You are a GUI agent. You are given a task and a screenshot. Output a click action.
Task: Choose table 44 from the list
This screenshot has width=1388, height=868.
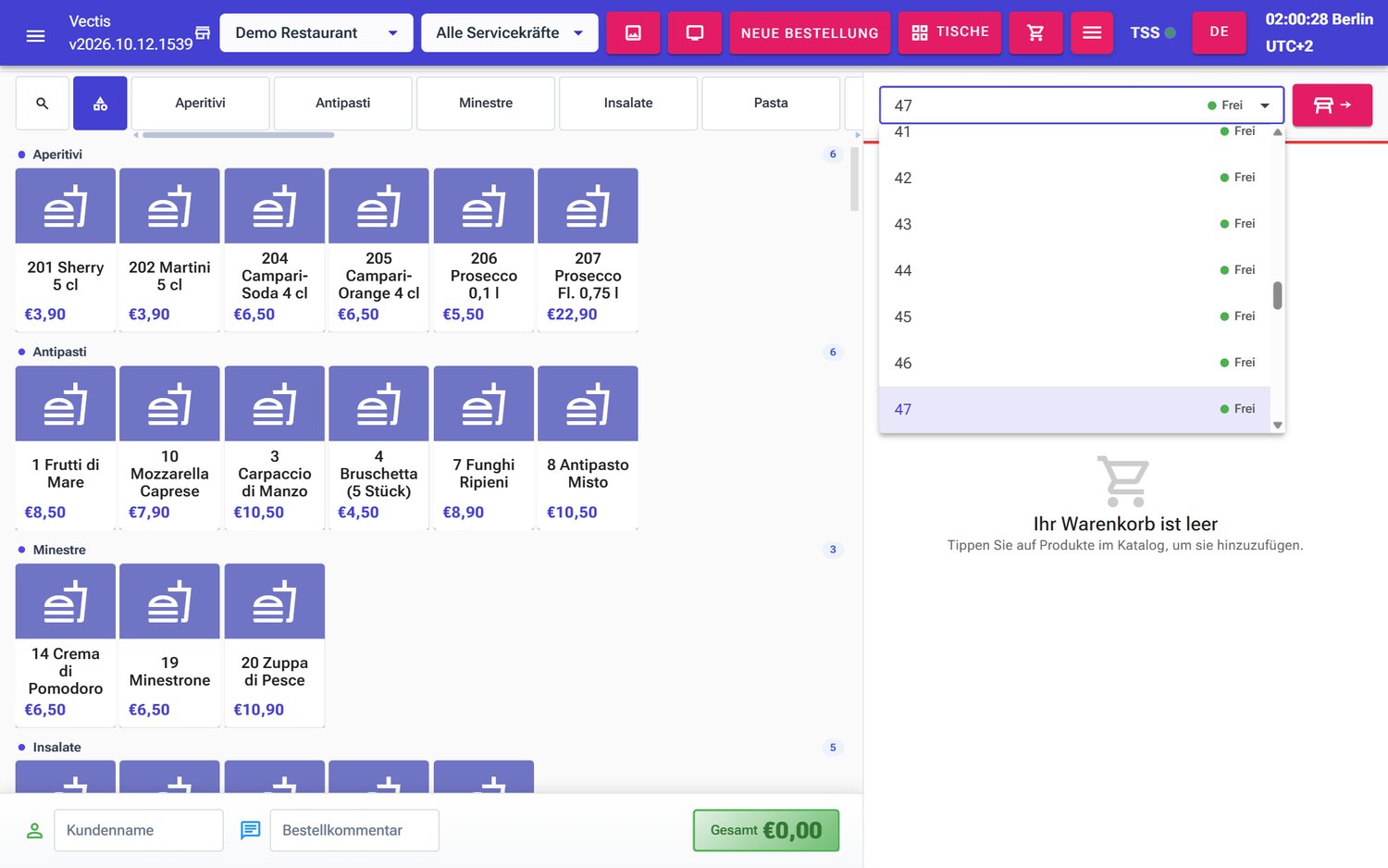(1074, 270)
